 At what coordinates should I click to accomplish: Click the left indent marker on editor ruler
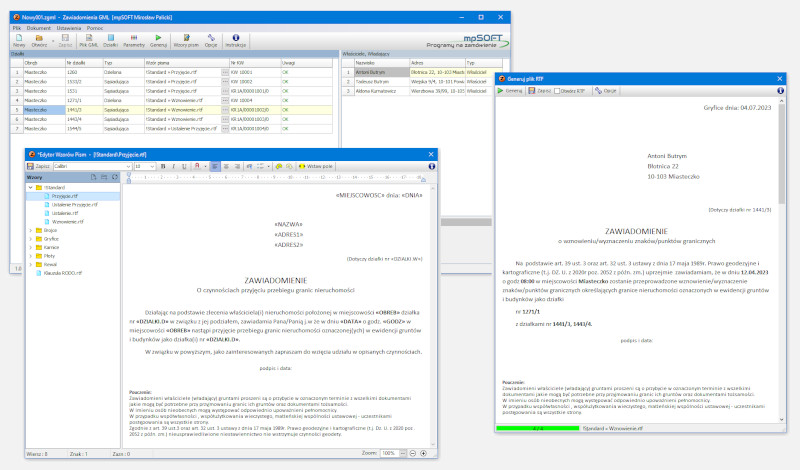click(129, 180)
